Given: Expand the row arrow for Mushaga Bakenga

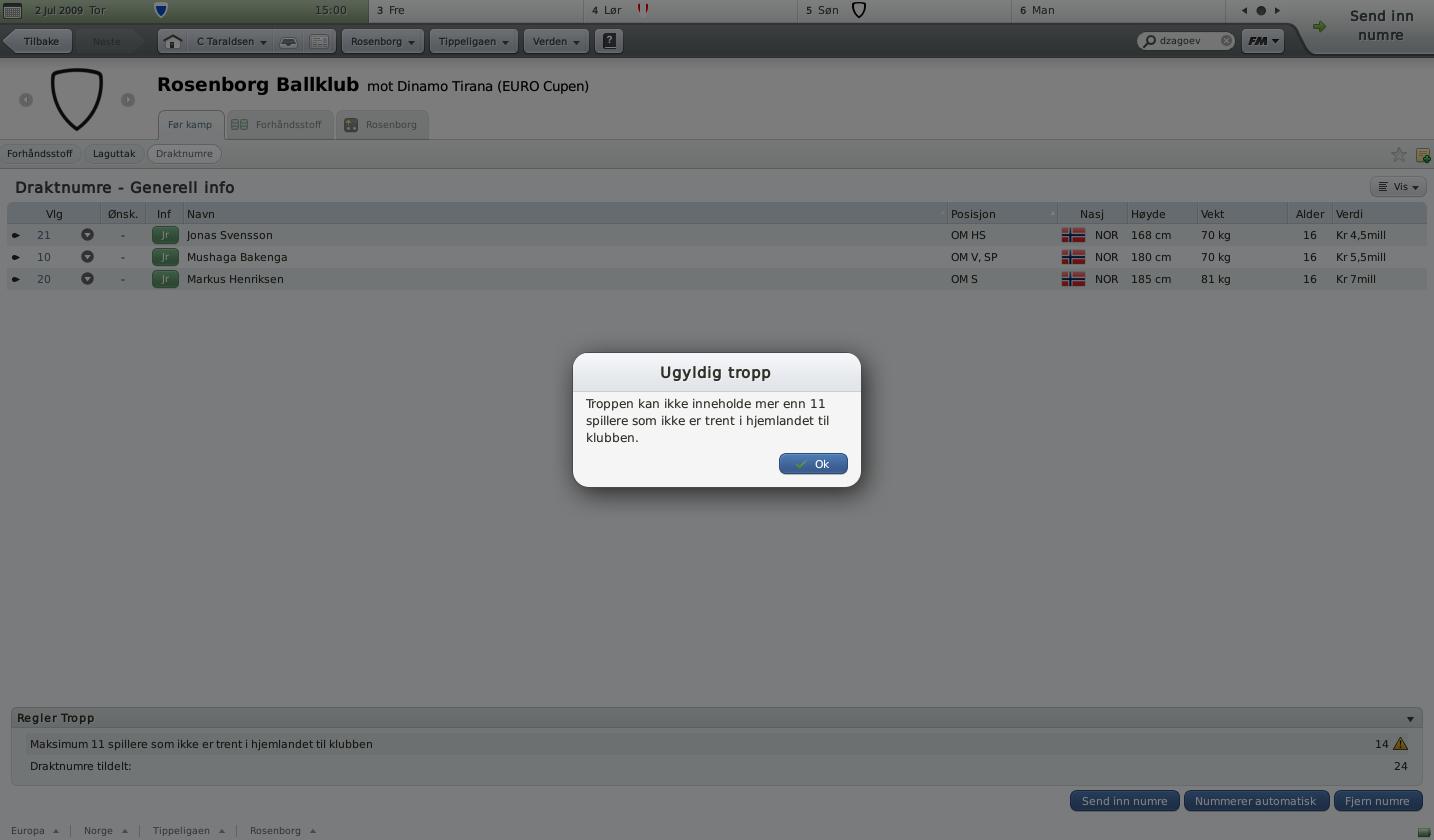Looking at the screenshot, I should pyautogui.click(x=16, y=257).
